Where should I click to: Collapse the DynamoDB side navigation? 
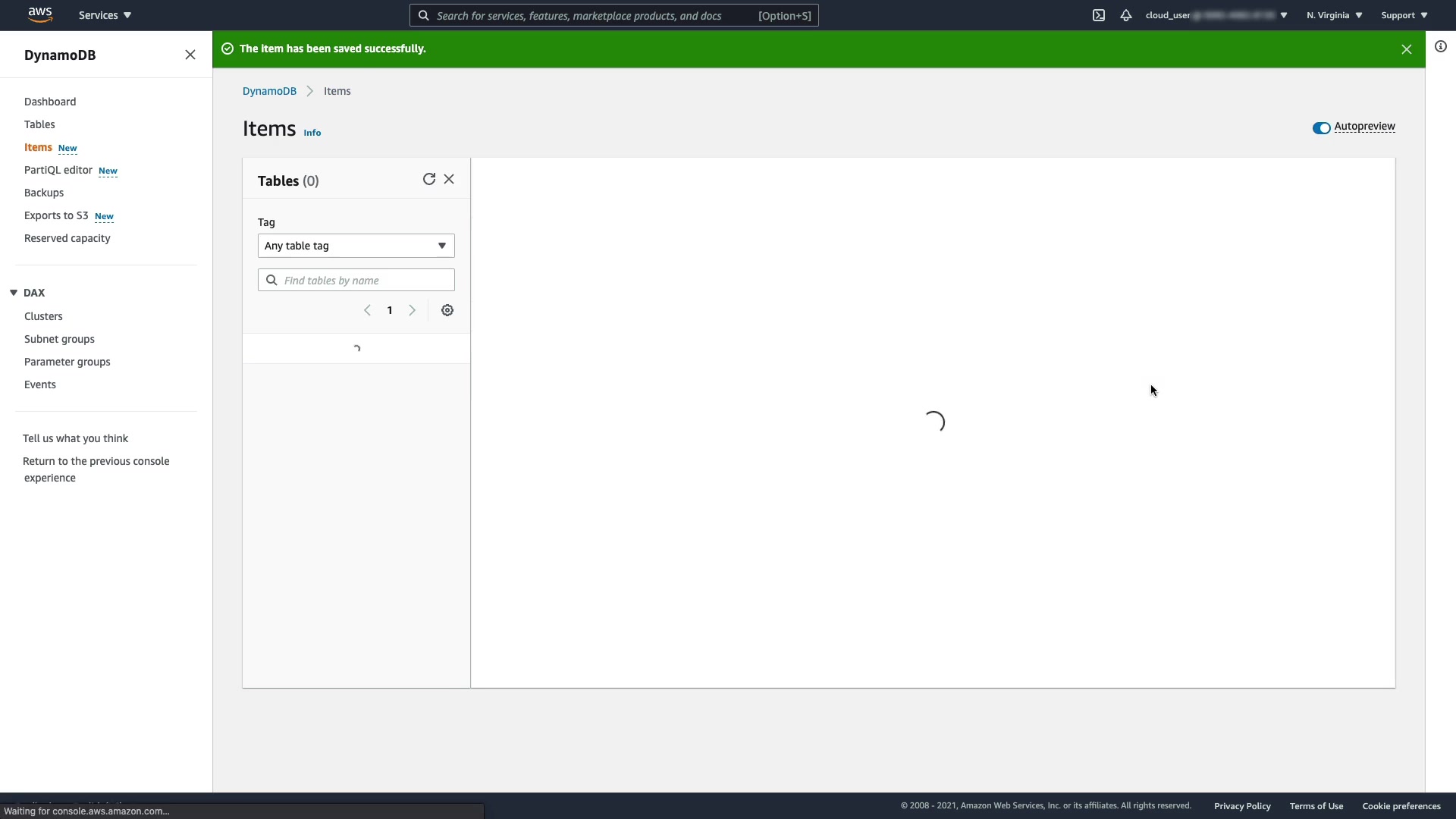tap(190, 55)
